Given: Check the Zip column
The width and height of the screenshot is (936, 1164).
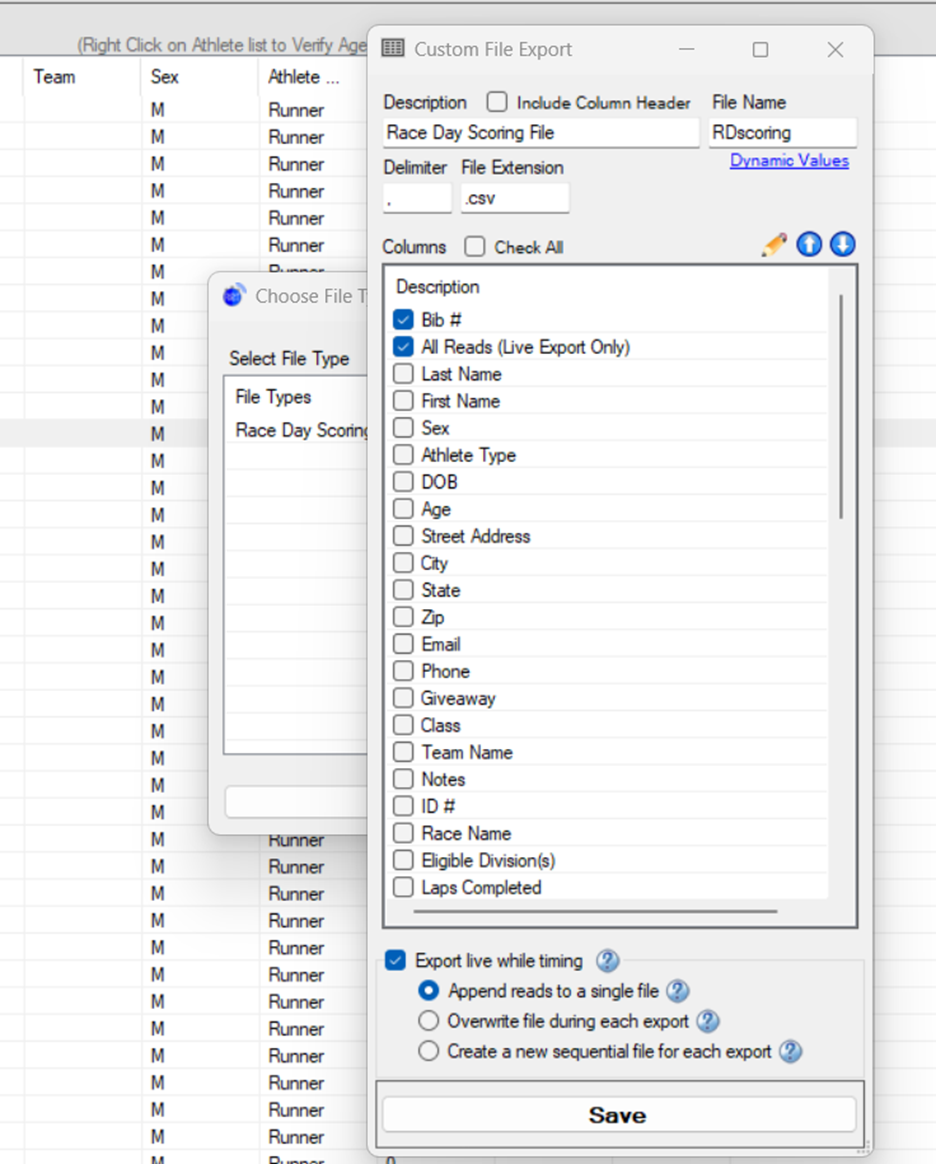Looking at the screenshot, I should pyautogui.click(x=403, y=617).
